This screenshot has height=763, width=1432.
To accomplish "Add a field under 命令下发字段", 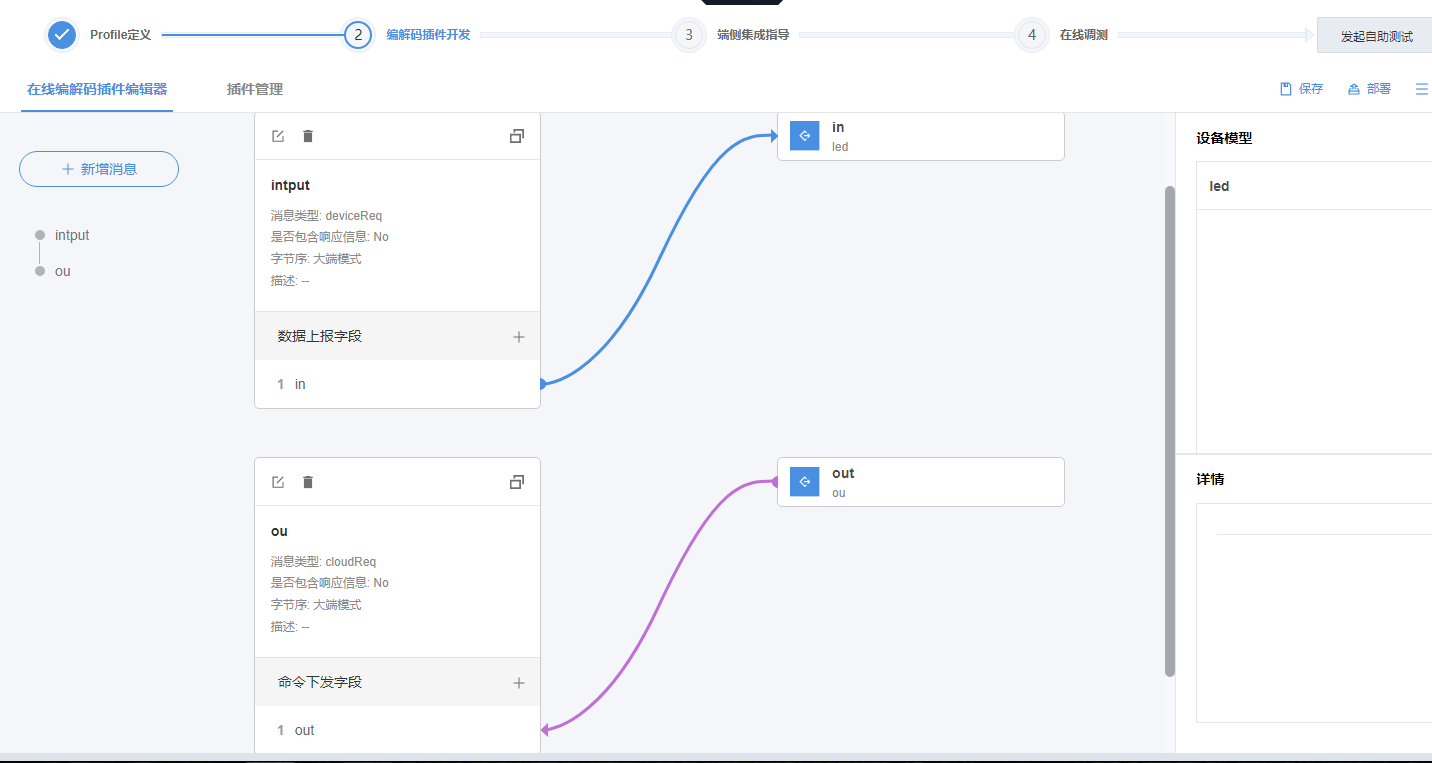I will tap(519, 683).
